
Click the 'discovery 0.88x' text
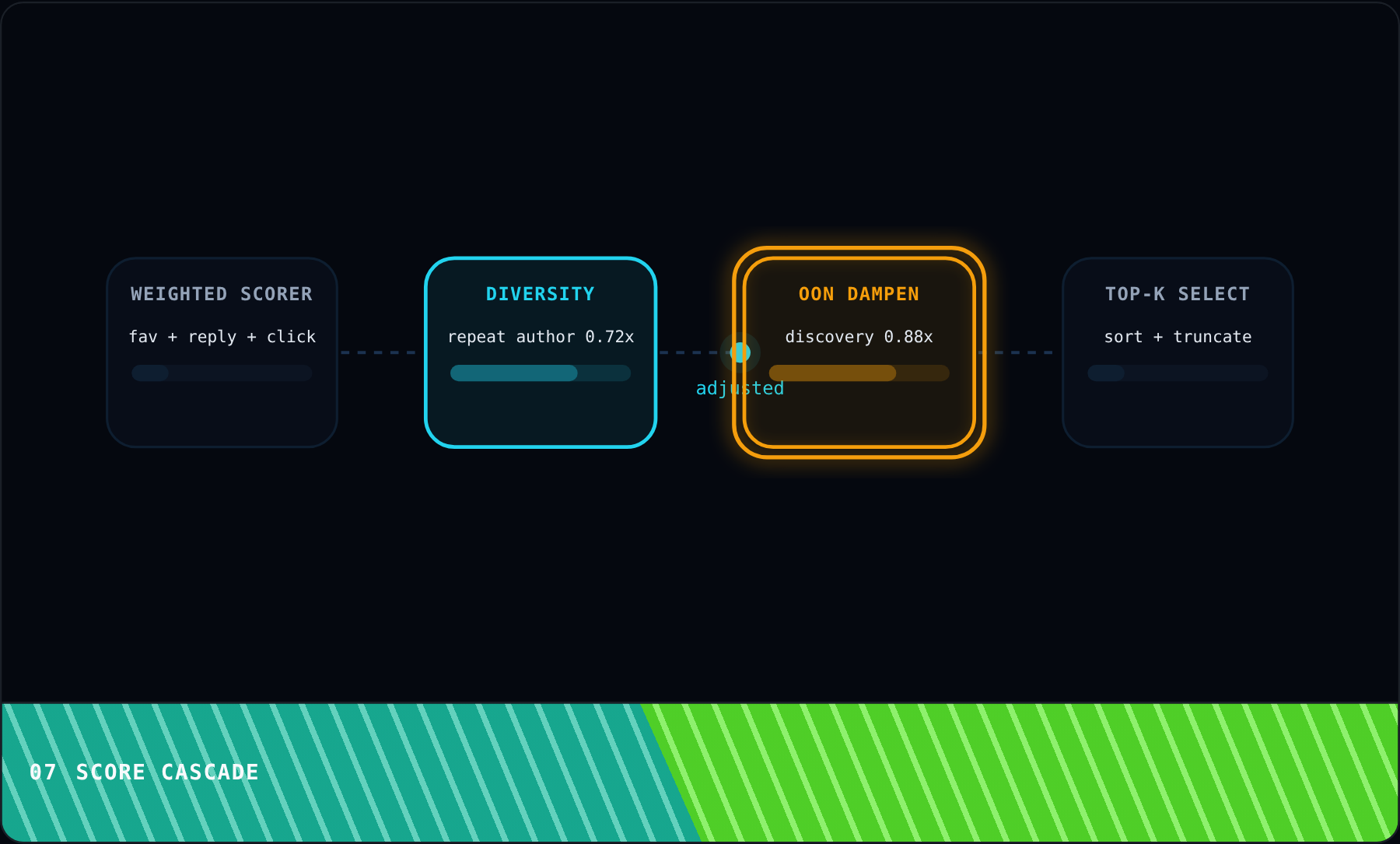(x=859, y=337)
